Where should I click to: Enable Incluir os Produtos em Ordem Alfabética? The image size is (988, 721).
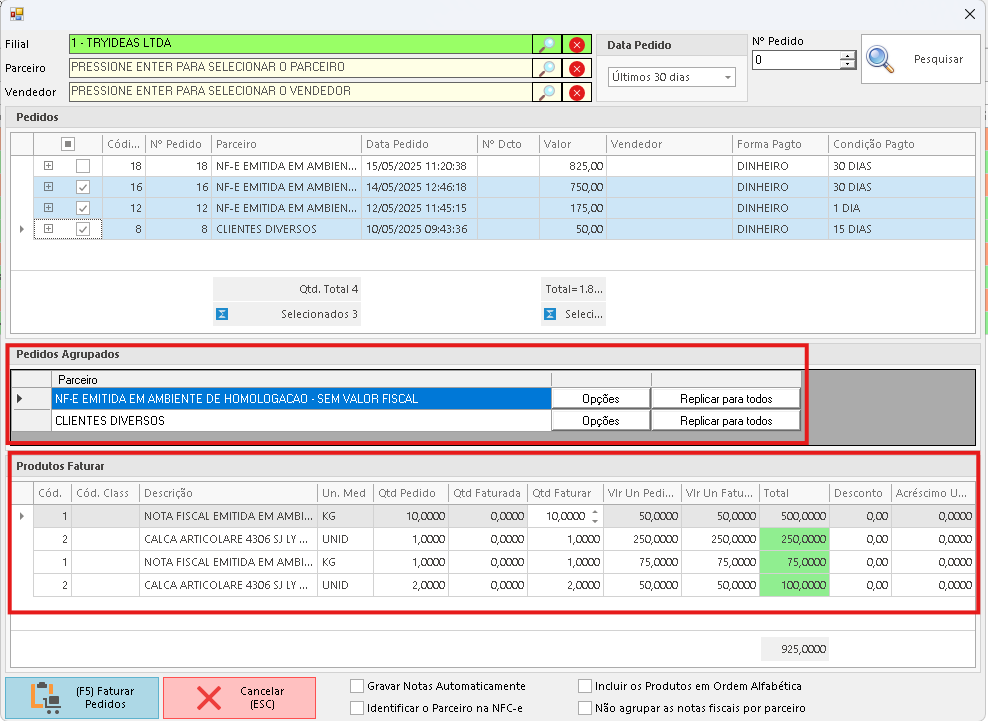[585, 686]
